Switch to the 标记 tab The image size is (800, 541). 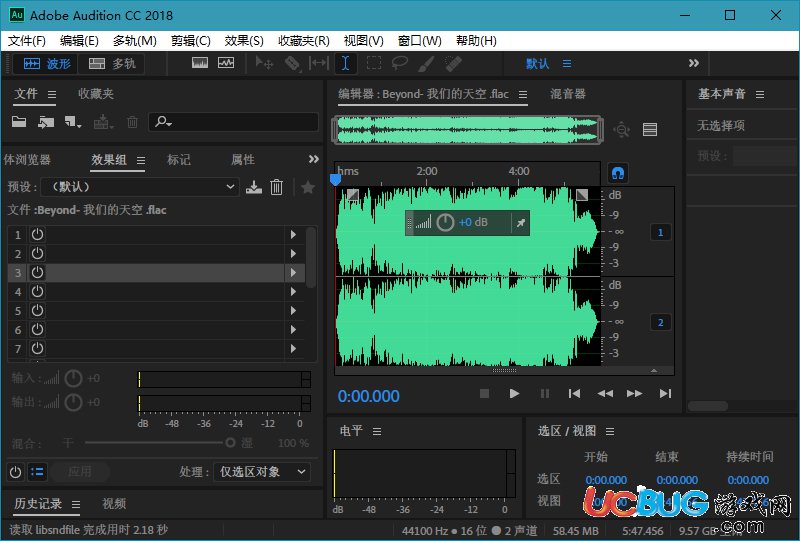[x=179, y=160]
